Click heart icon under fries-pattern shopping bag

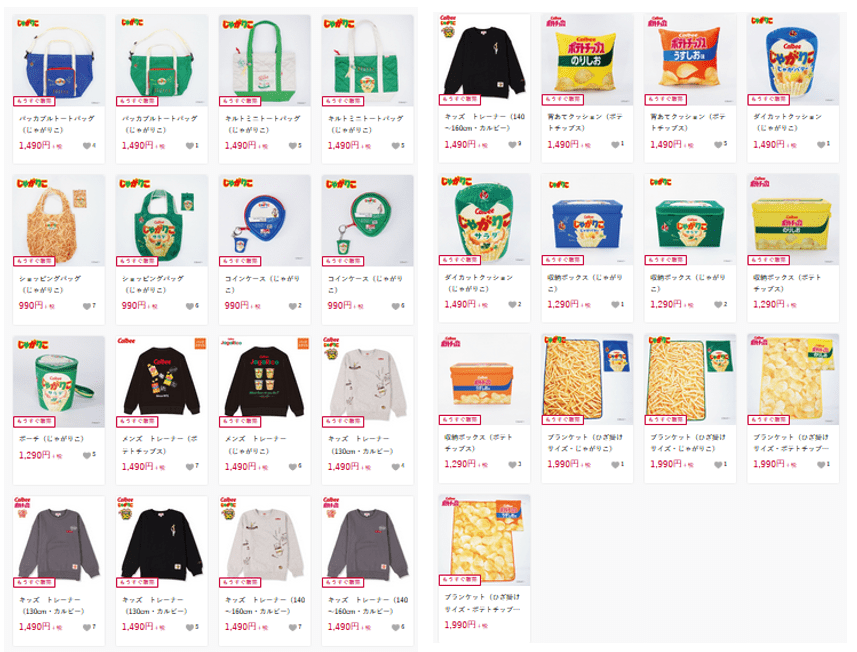pyautogui.click(x=86, y=306)
